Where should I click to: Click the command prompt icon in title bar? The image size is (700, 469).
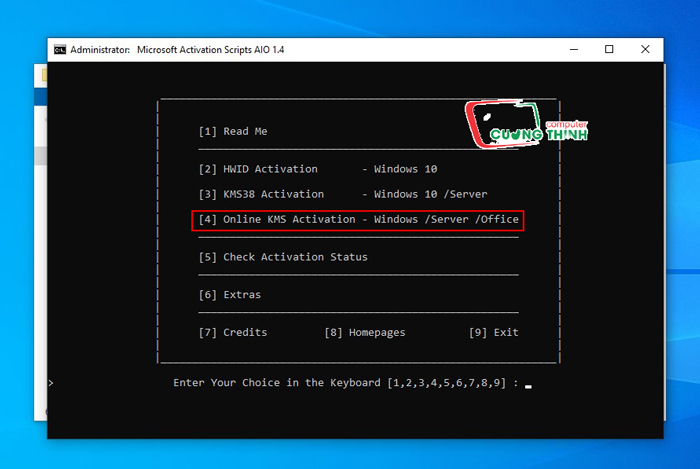point(60,50)
